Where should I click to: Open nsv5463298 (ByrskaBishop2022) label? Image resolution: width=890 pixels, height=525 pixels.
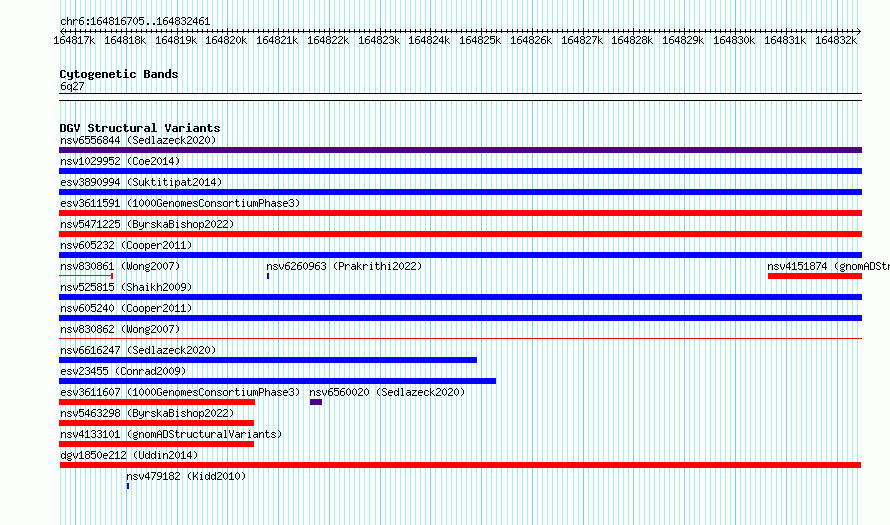(x=147, y=413)
